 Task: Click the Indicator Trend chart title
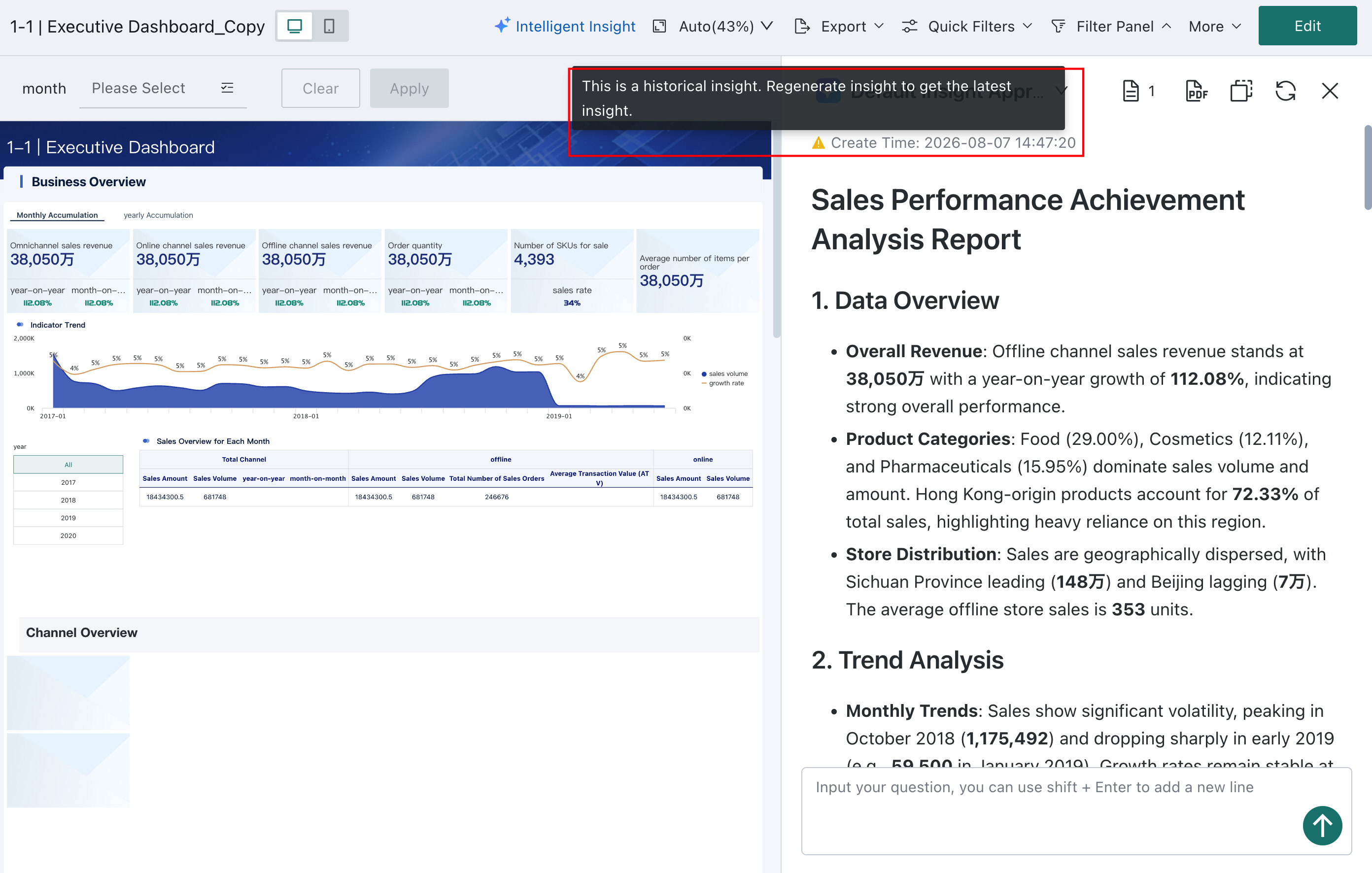(x=58, y=325)
